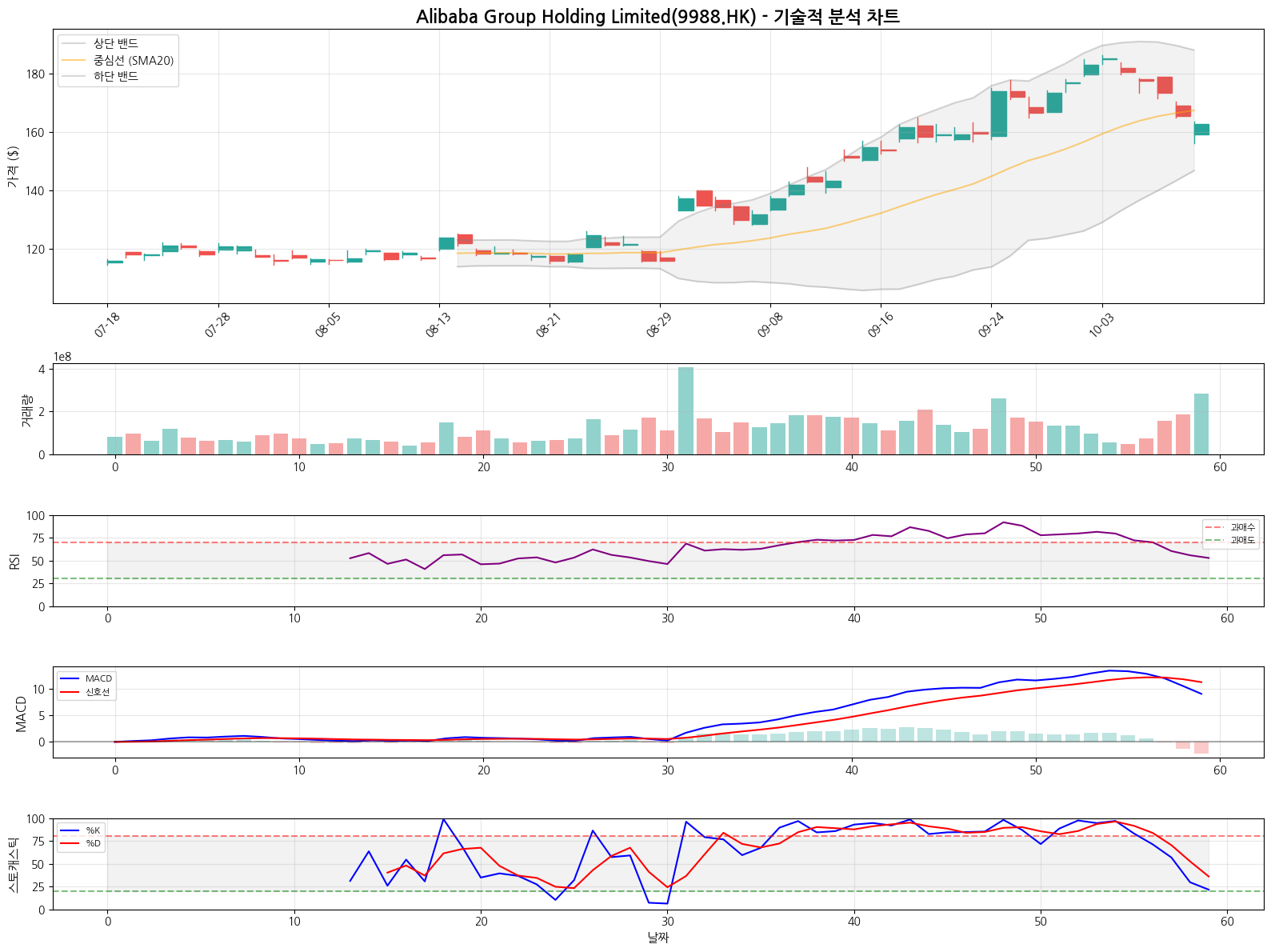The image size is (1271, 952).
Task: Select the 상단 밴드 legend entry
Action: pyautogui.click(x=116, y=44)
